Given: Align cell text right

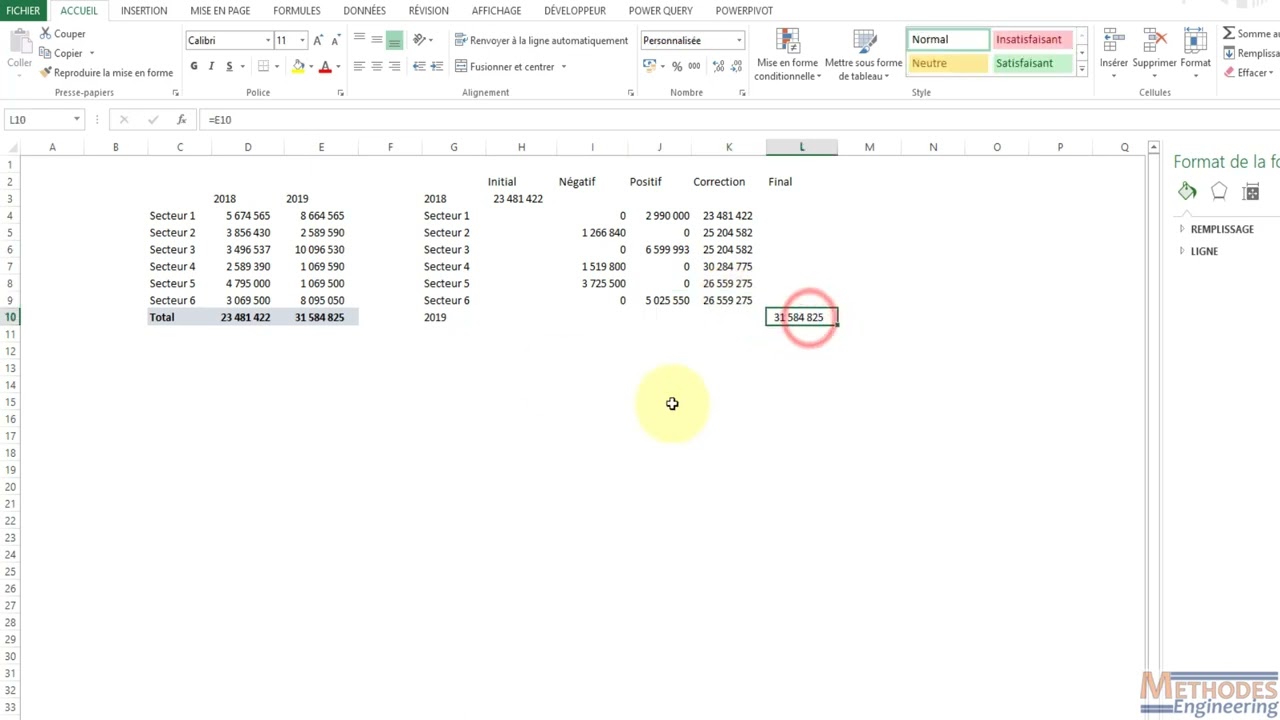Looking at the screenshot, I should point(394,66).
